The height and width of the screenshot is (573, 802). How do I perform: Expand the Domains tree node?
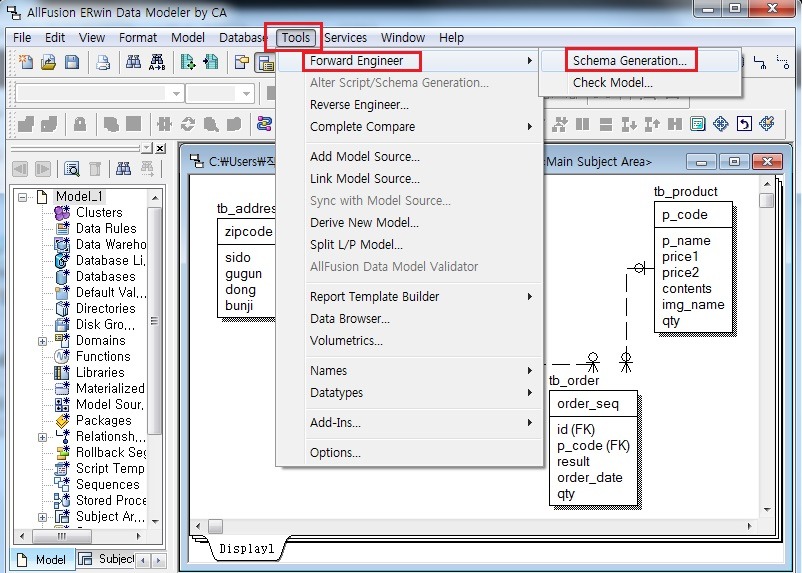click(43, 341)
